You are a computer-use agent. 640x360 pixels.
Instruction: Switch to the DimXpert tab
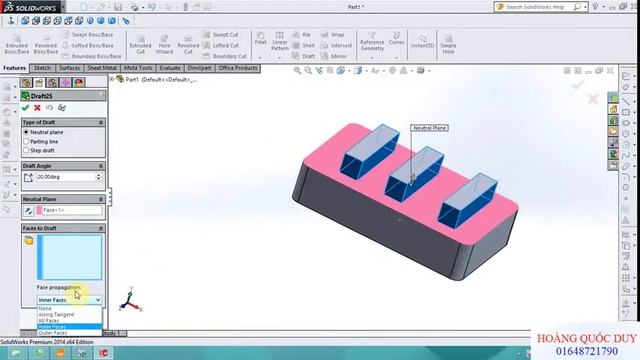[x=199, y=68]
